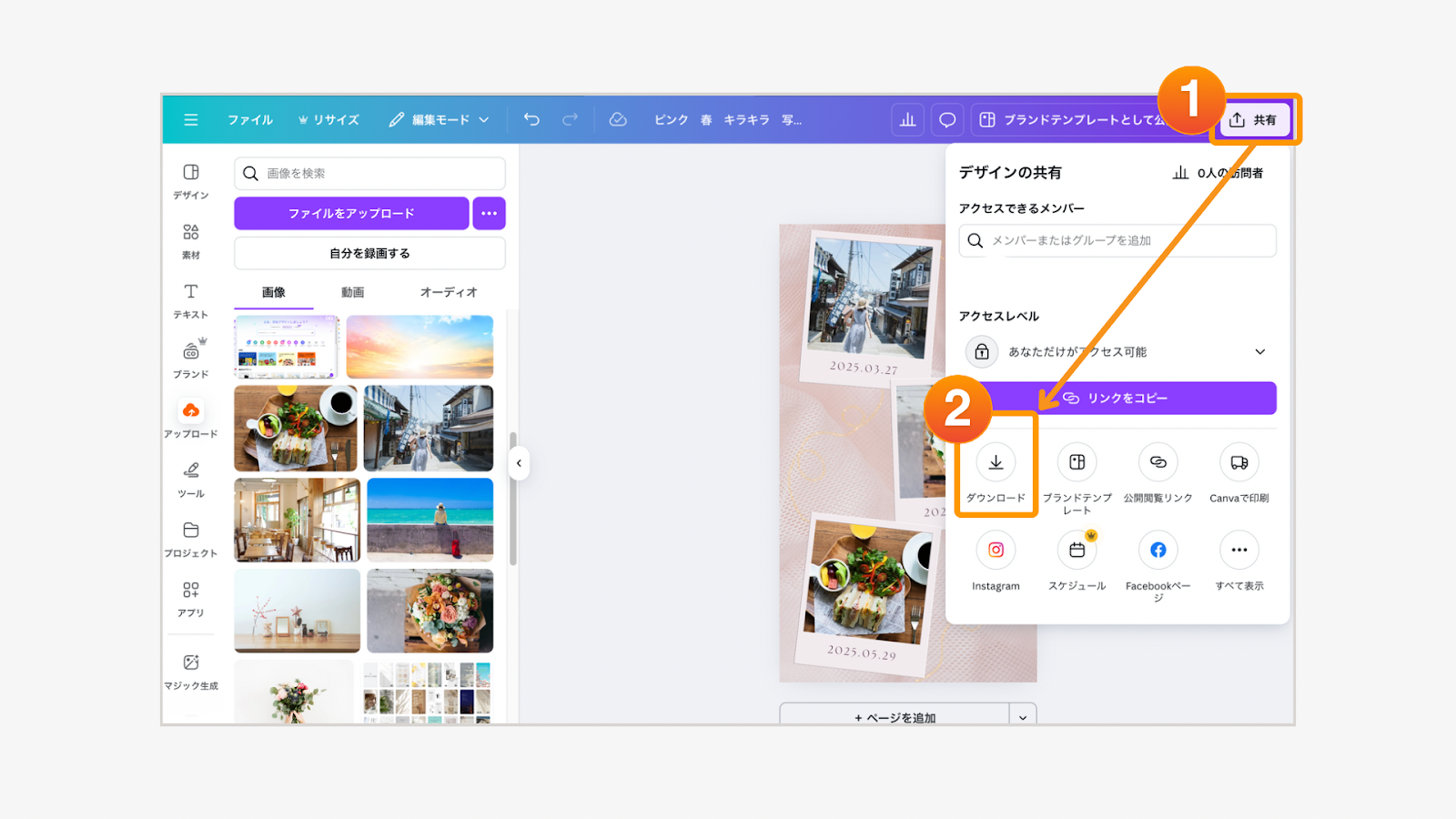The image size is (1456, 819).
Task: Click the Facebookページ icon
Action: coord(1158,550)
